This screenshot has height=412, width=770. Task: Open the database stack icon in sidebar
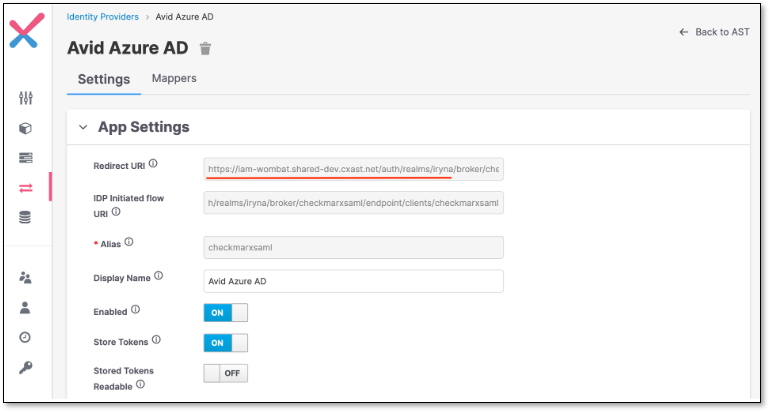pos(26,217)
